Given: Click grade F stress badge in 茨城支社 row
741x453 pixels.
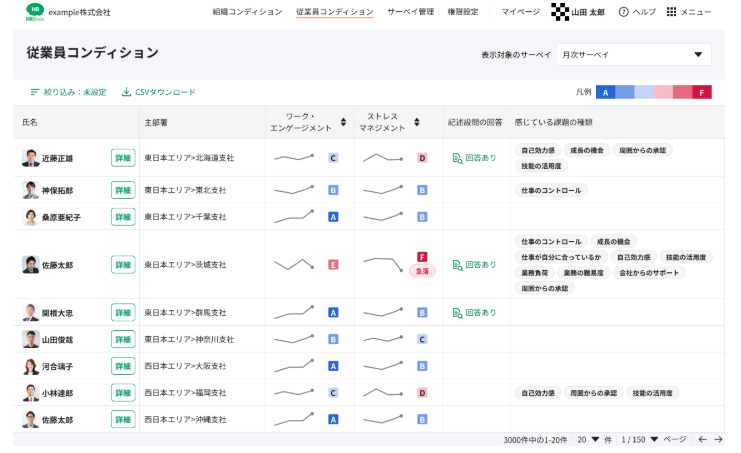Looking at the screenshot, I should (x=422, y=257).
